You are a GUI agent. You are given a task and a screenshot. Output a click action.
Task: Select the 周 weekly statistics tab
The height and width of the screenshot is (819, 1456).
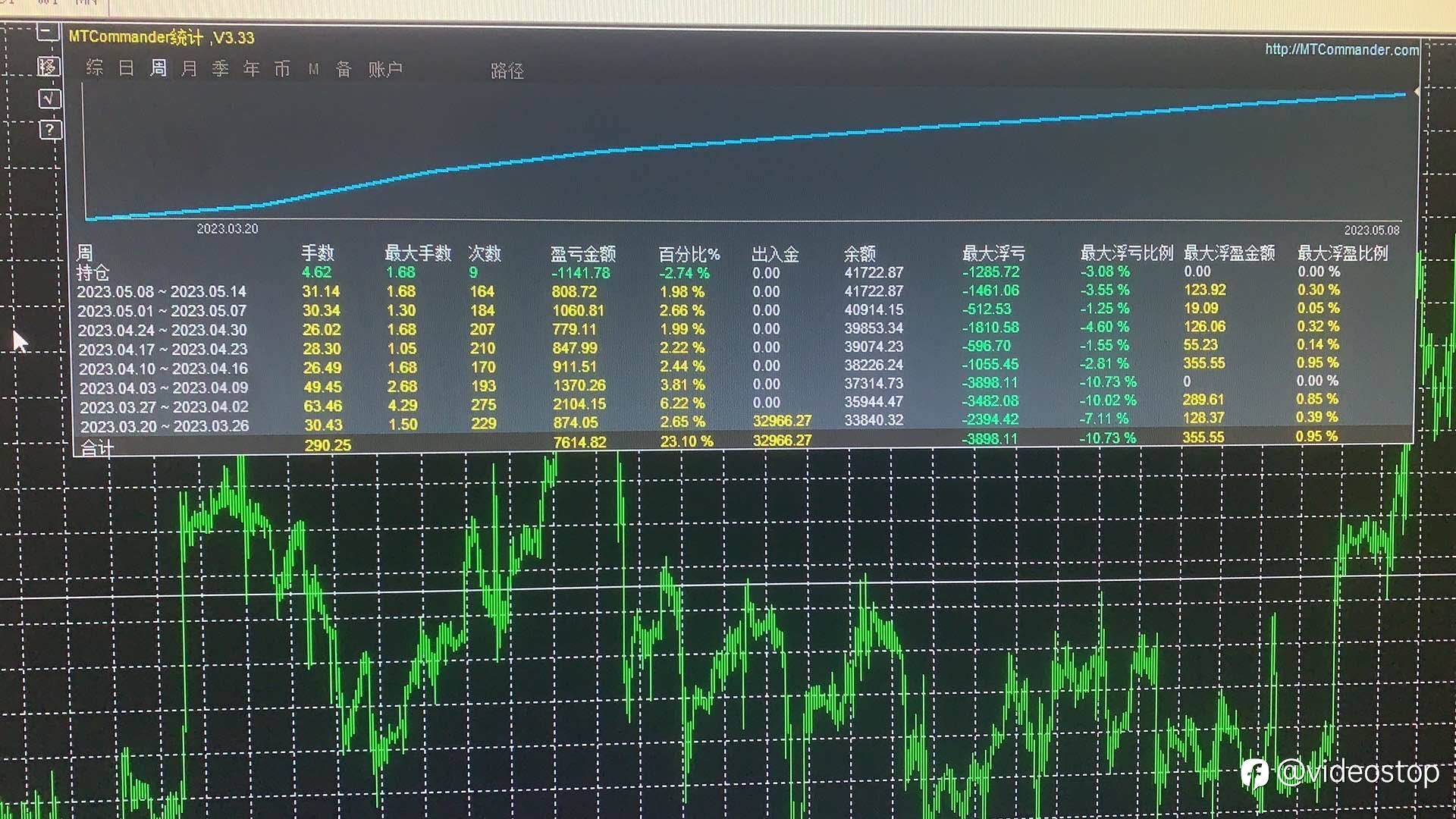pos(158,68)
